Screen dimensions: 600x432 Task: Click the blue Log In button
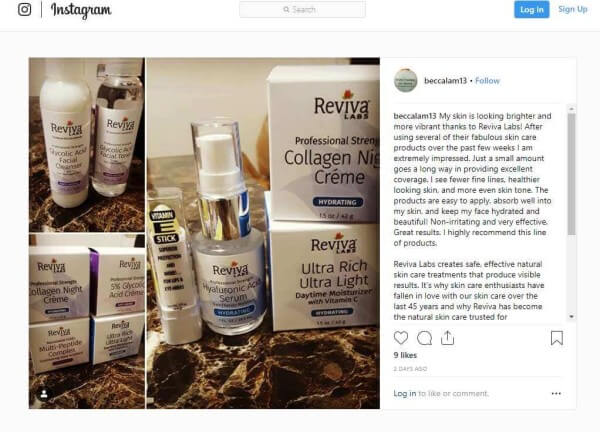point(532,10)
